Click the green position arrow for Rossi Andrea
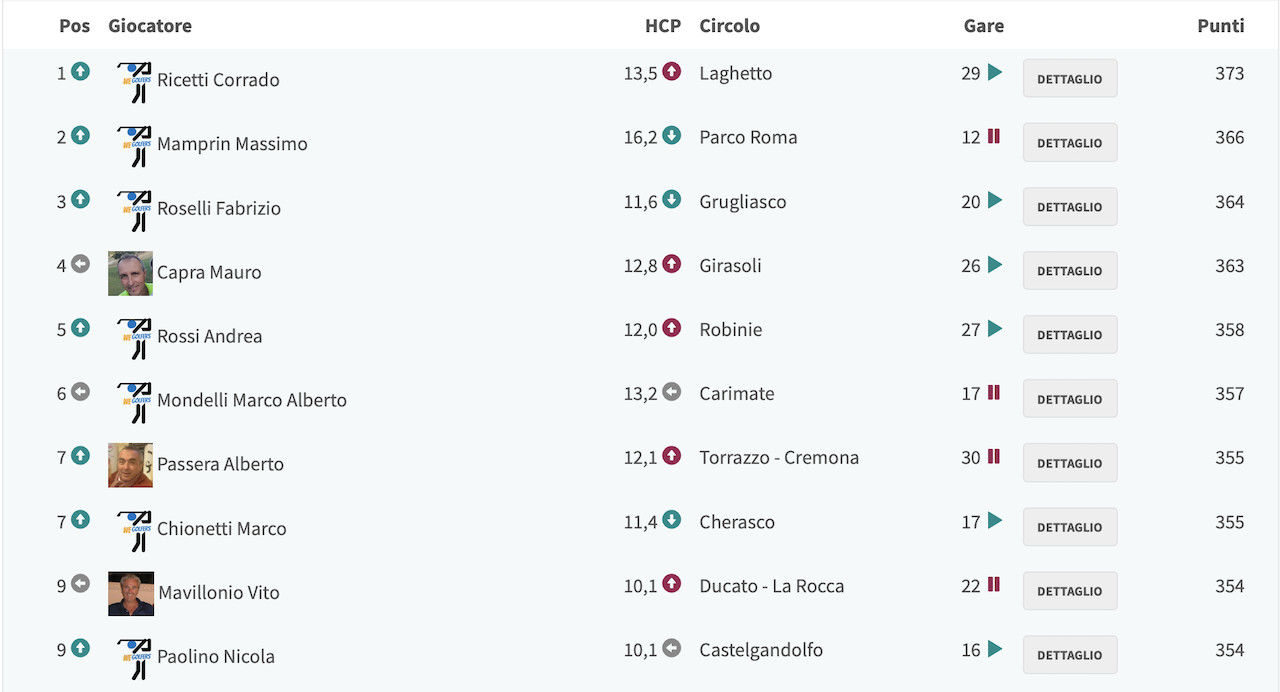The image size is (1280, 692). (80, 328)
